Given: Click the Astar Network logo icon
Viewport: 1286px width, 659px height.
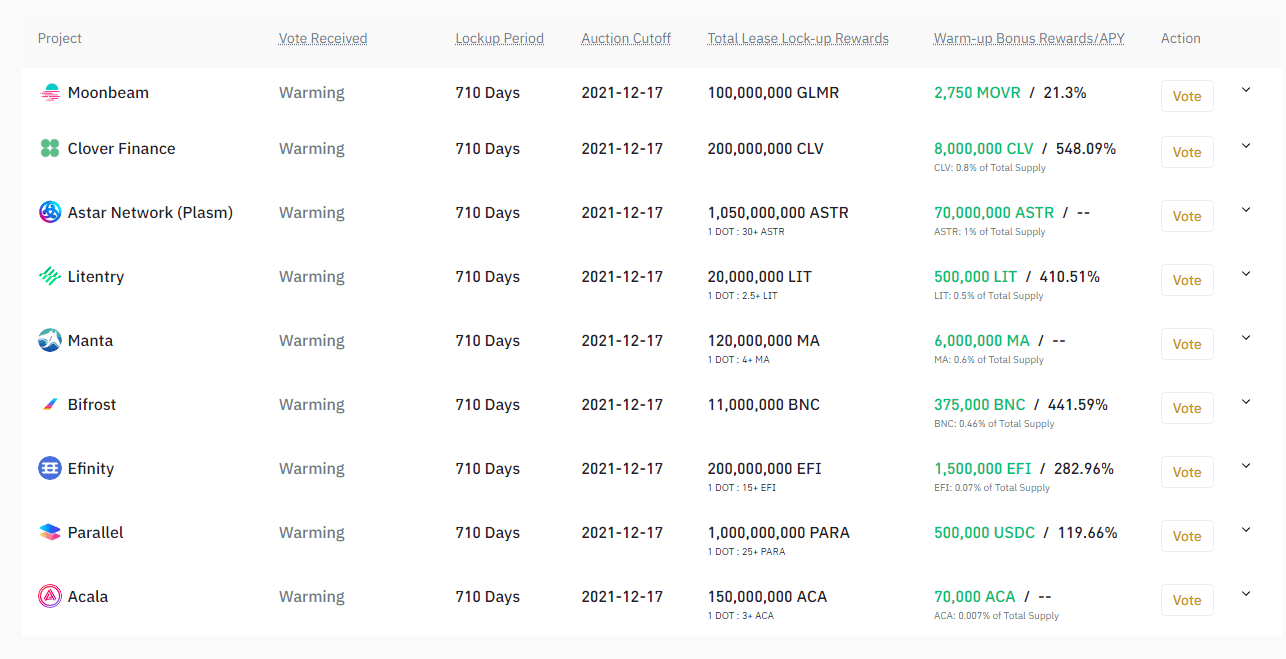Looking at the screenshot, I should (x=50, y=213).
